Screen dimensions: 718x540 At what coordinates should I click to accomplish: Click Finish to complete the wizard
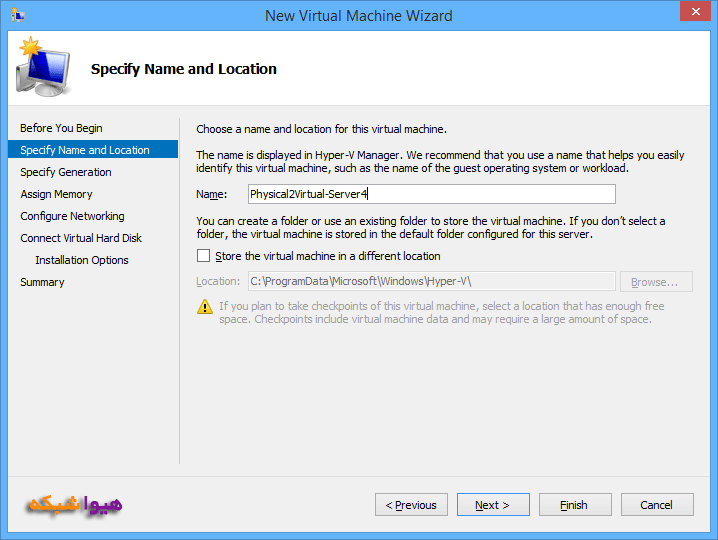575,505
